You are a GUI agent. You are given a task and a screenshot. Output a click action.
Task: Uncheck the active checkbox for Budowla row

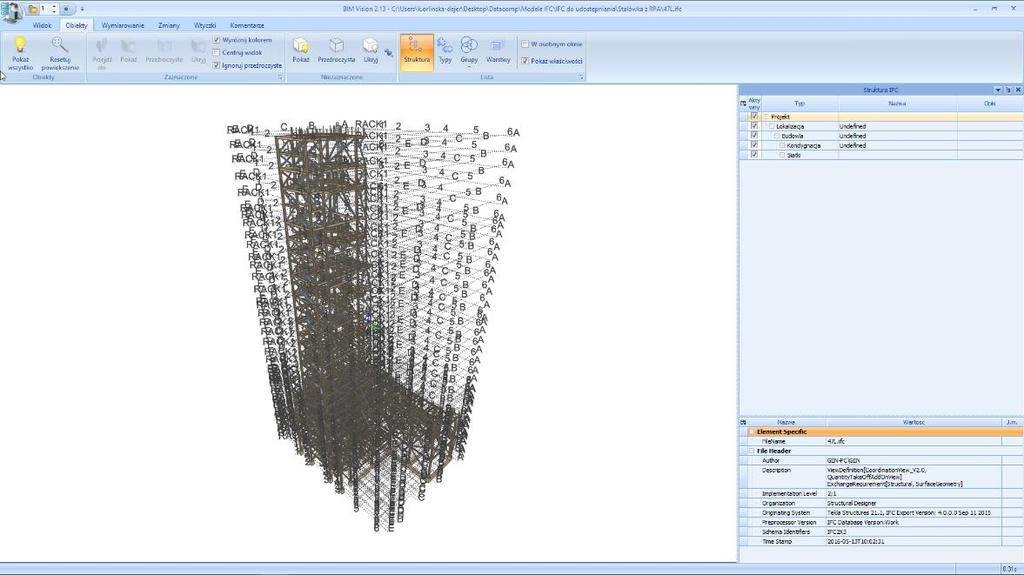click(754, 136)
